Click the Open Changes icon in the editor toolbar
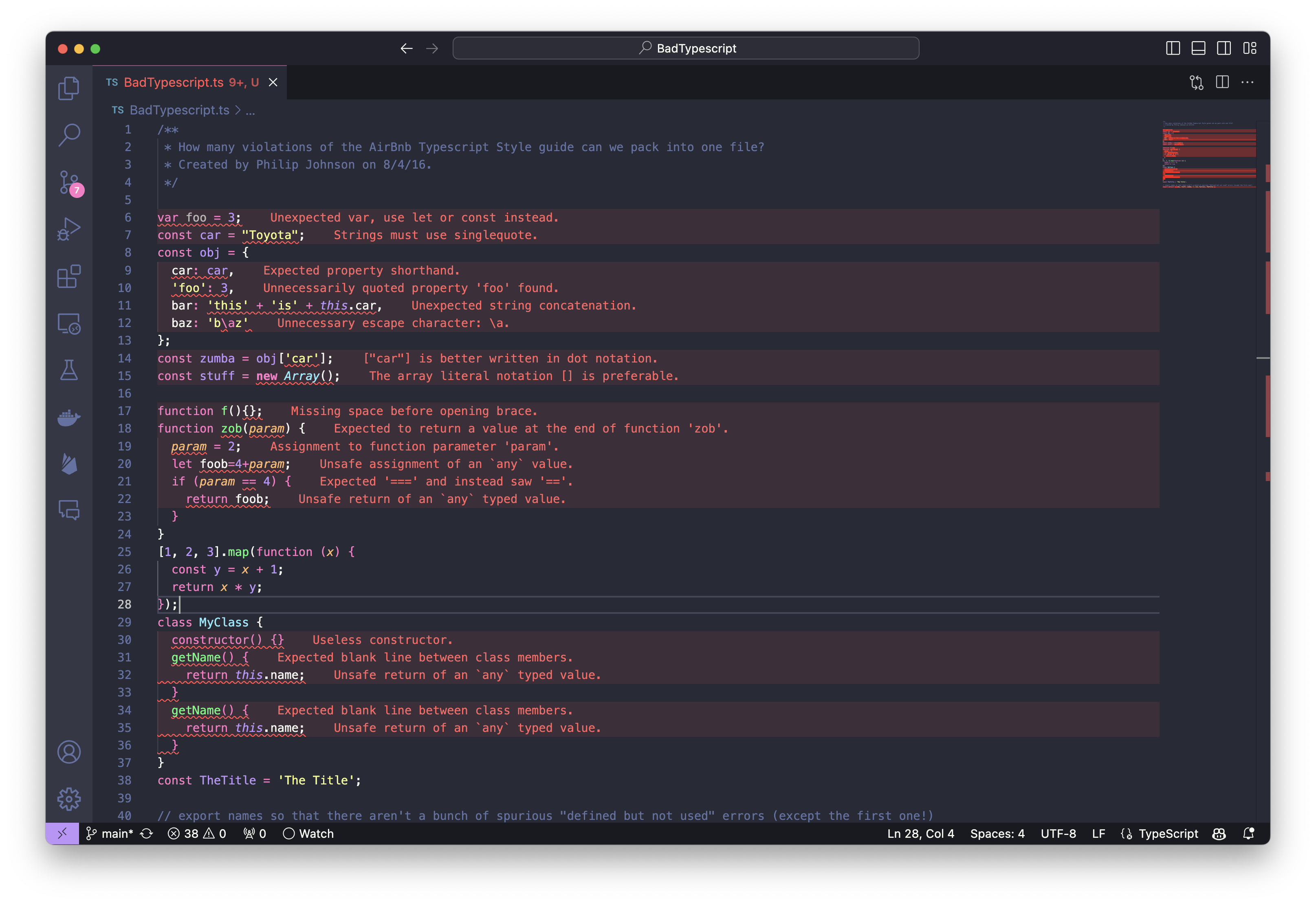1316x905 pixels. [x=1196, y=83]
